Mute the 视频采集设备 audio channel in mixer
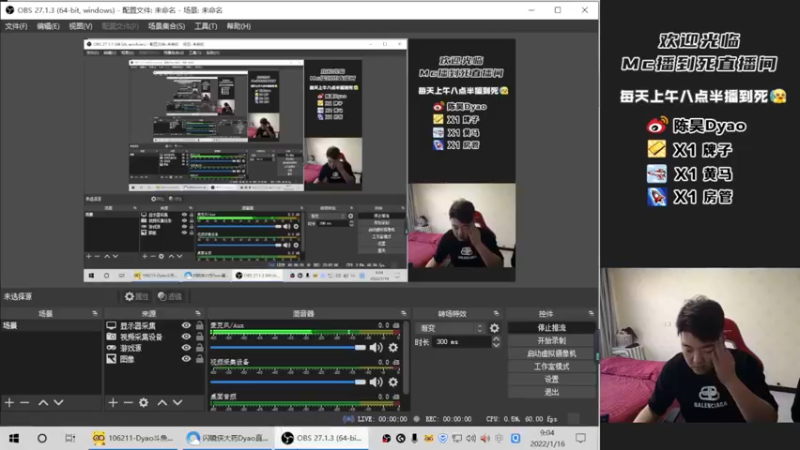Viewport: 800px width, 450px height. pos(376,382)
